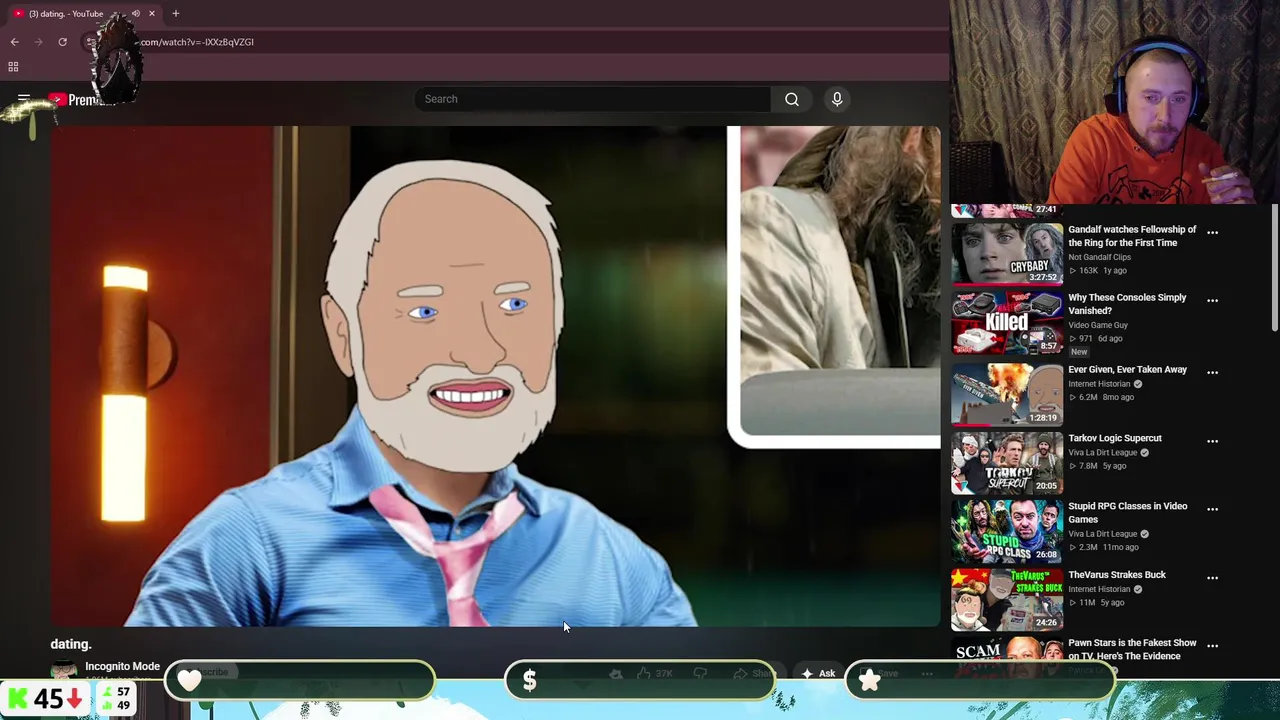Click 'Why These Consoles Simply Vanished?' title
Viewport: 1280px width, 720px height.
pyautogui.click(x=1127, y=304)
